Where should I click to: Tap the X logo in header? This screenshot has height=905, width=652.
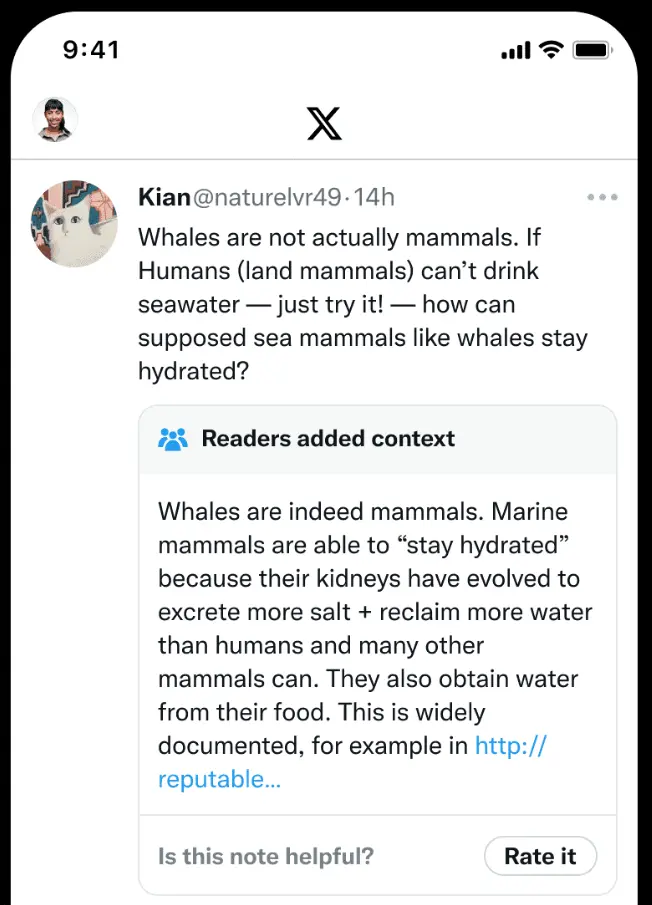(324, 122)
